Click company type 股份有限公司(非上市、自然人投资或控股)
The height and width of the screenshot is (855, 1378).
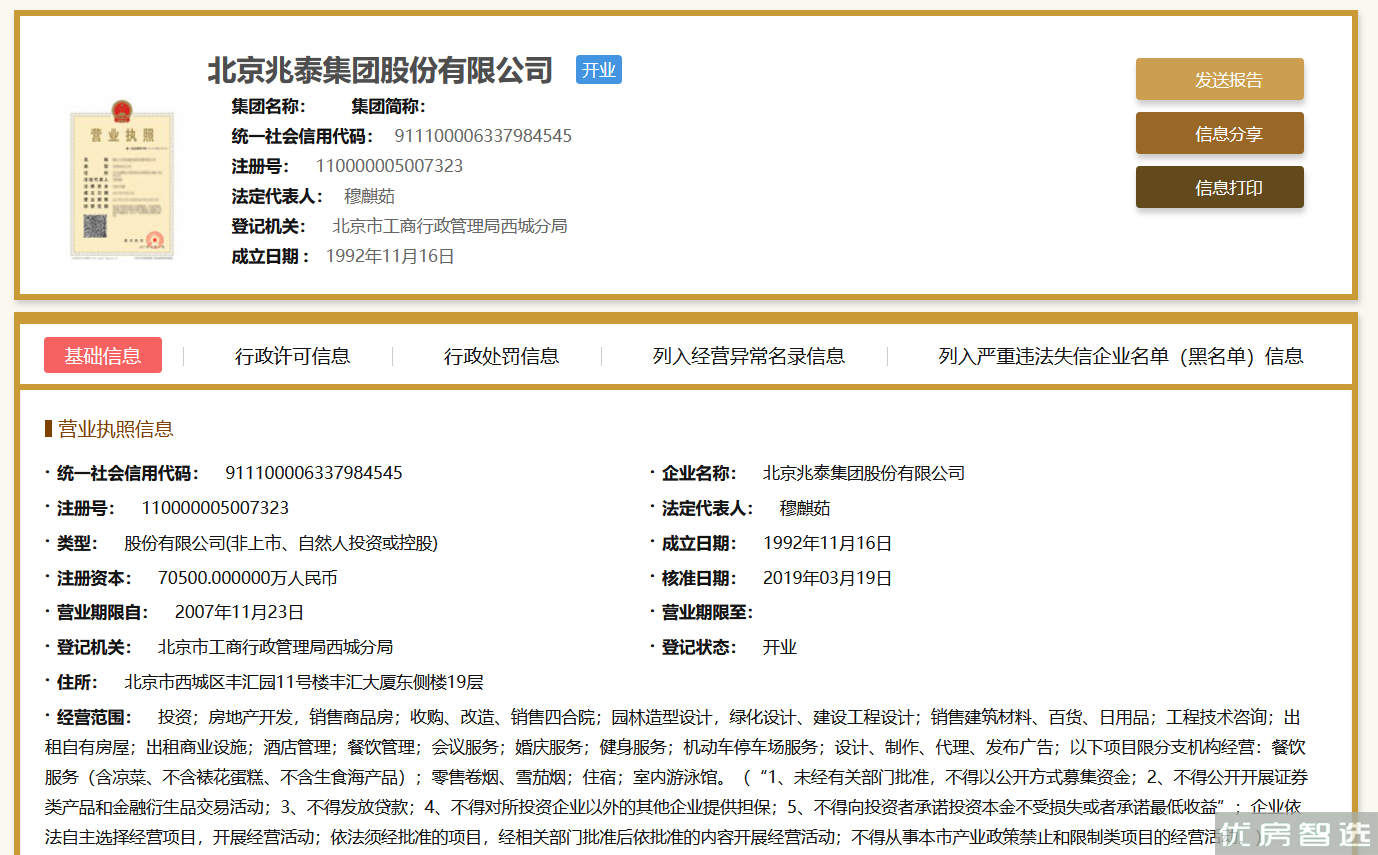tap(281, 543)
